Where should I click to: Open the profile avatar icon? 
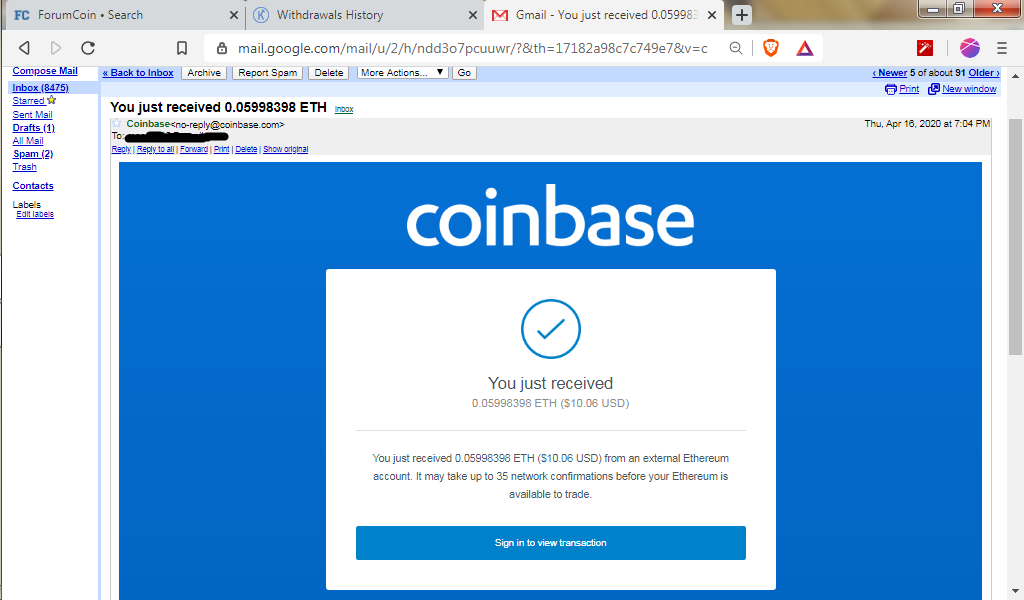(x=970, y=48)
